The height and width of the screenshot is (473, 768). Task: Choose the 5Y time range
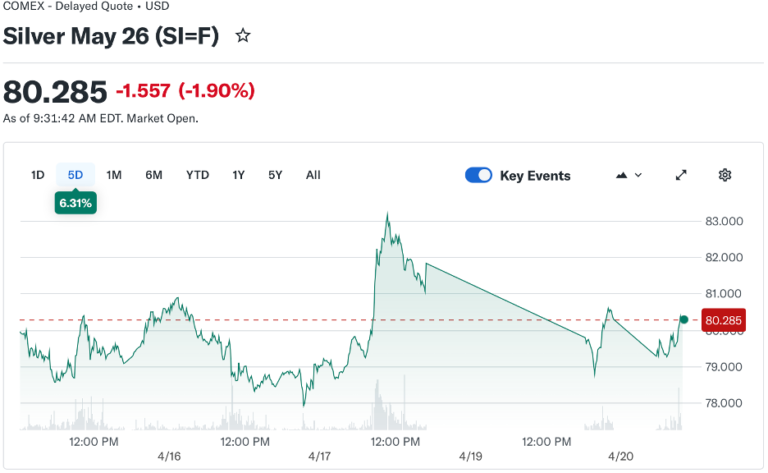pos(275,175)
